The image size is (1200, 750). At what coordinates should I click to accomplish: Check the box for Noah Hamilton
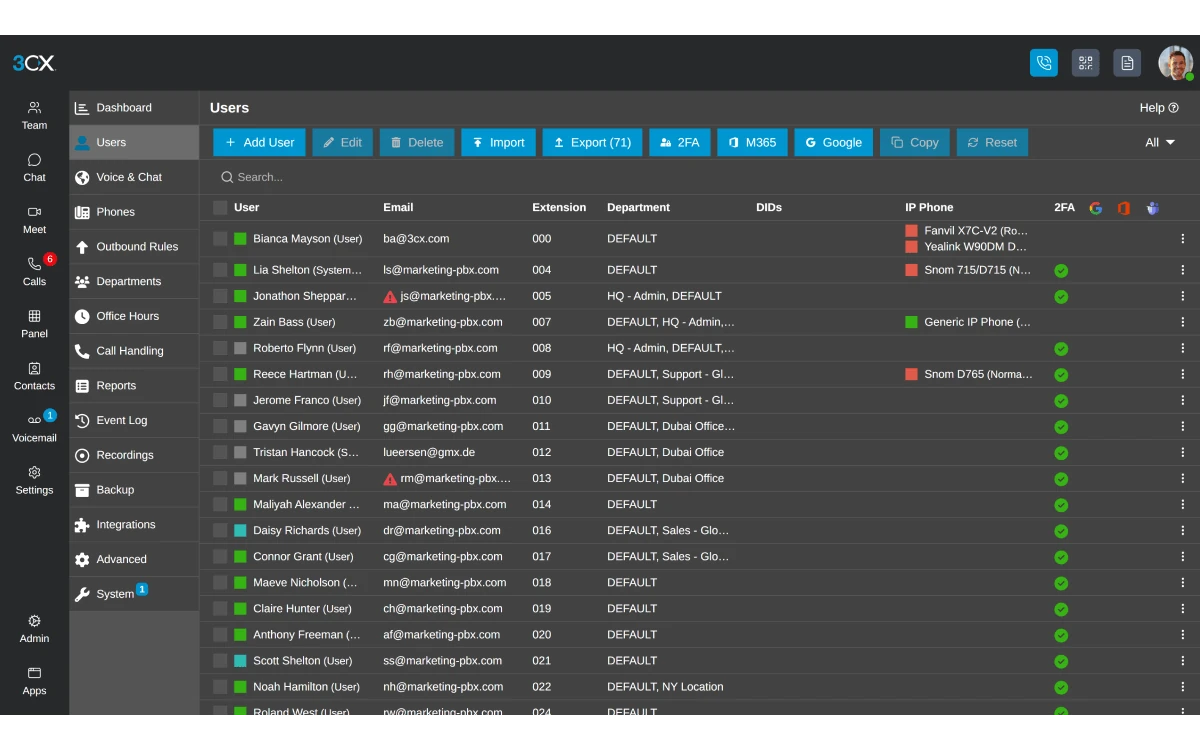[220, 686]
